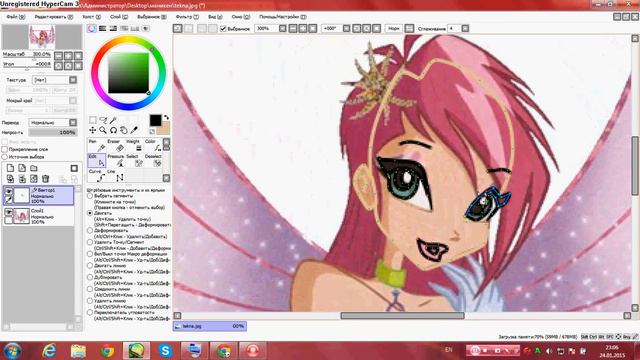Select the Удалить Точку/Сегмент radio option
640x360 pixels.
click(x=90, y=242)
